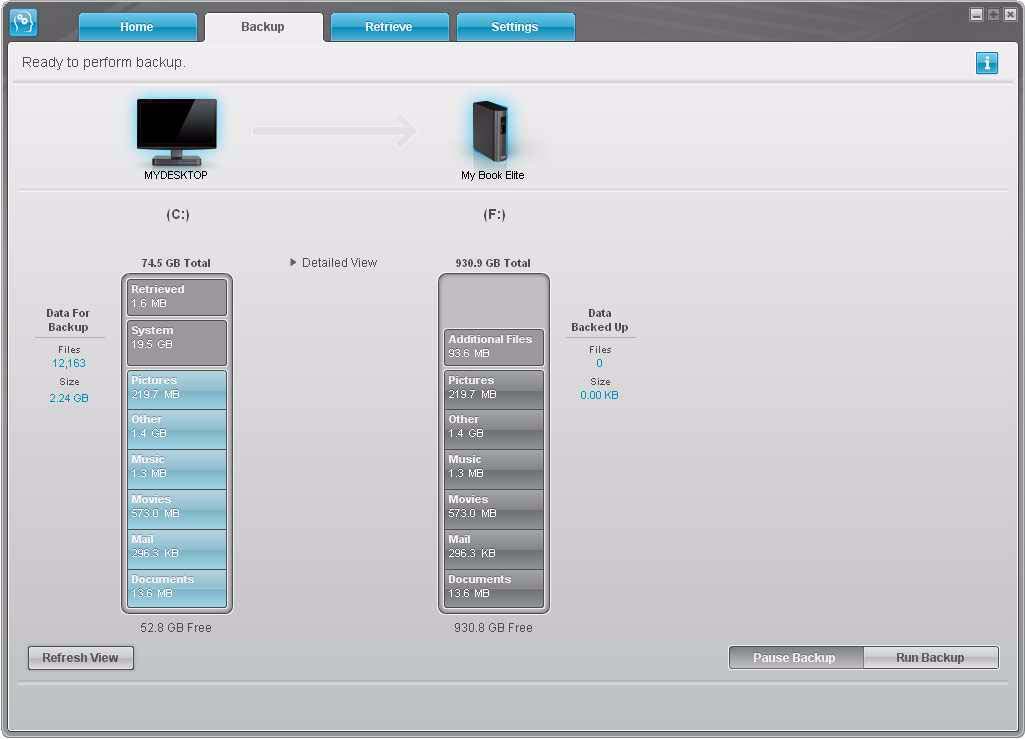Click the 52.8 GB Free label

[176, 628]
